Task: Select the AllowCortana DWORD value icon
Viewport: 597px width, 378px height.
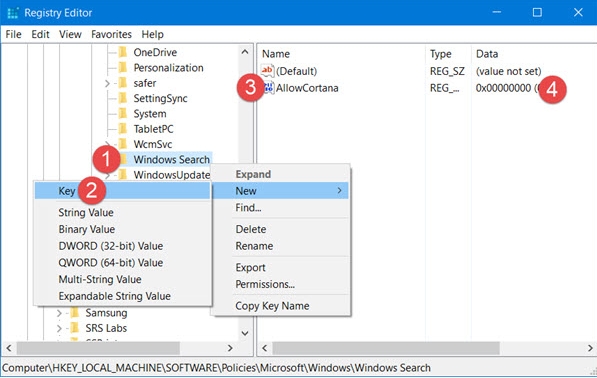Action: [269, 88]
